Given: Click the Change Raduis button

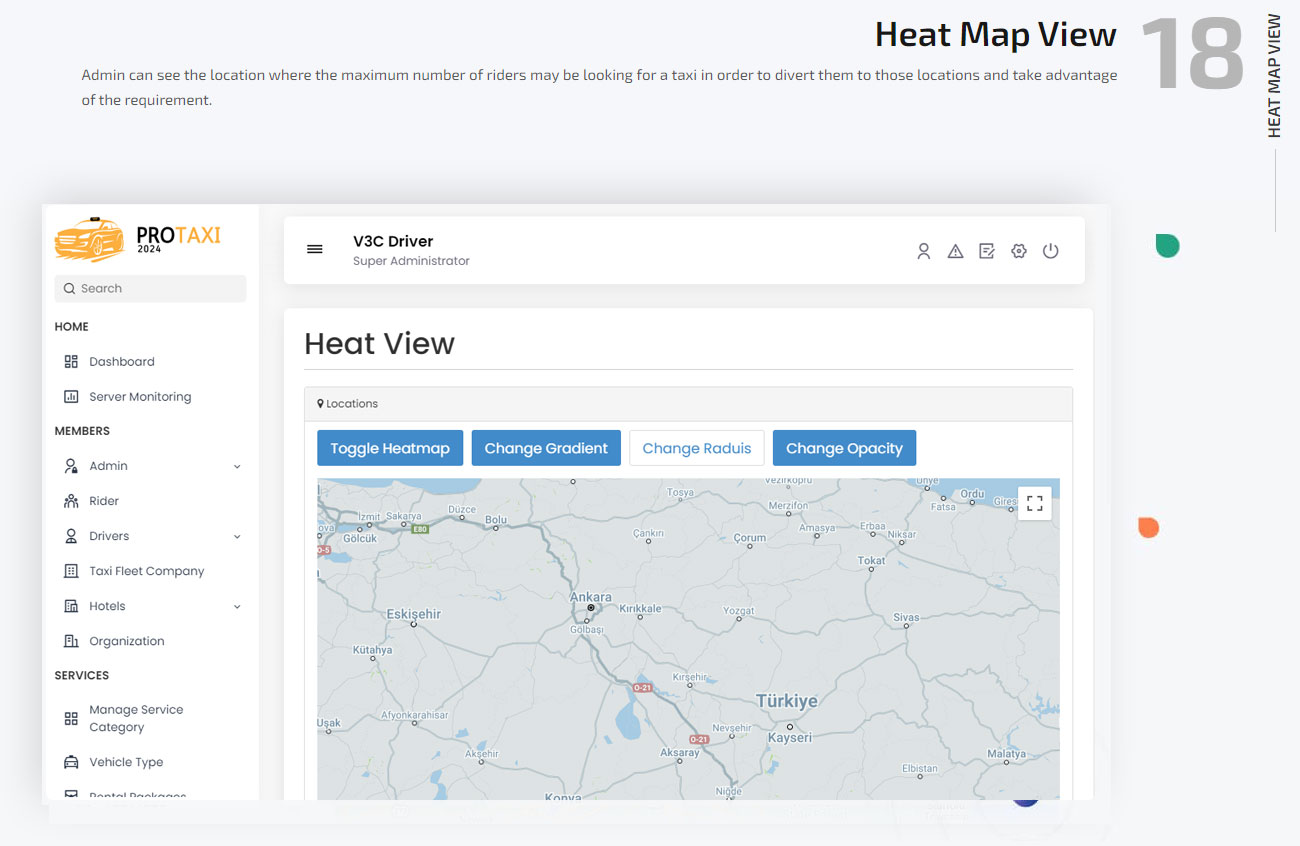Looking at the screenshot, I should click(x=697, y=448).
